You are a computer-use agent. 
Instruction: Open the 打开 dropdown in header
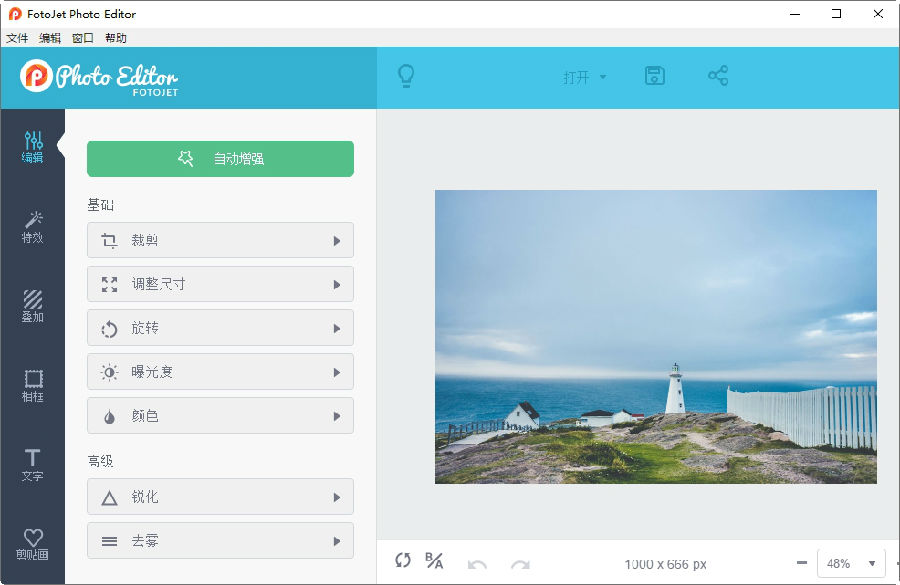click(x=585, y=77)
